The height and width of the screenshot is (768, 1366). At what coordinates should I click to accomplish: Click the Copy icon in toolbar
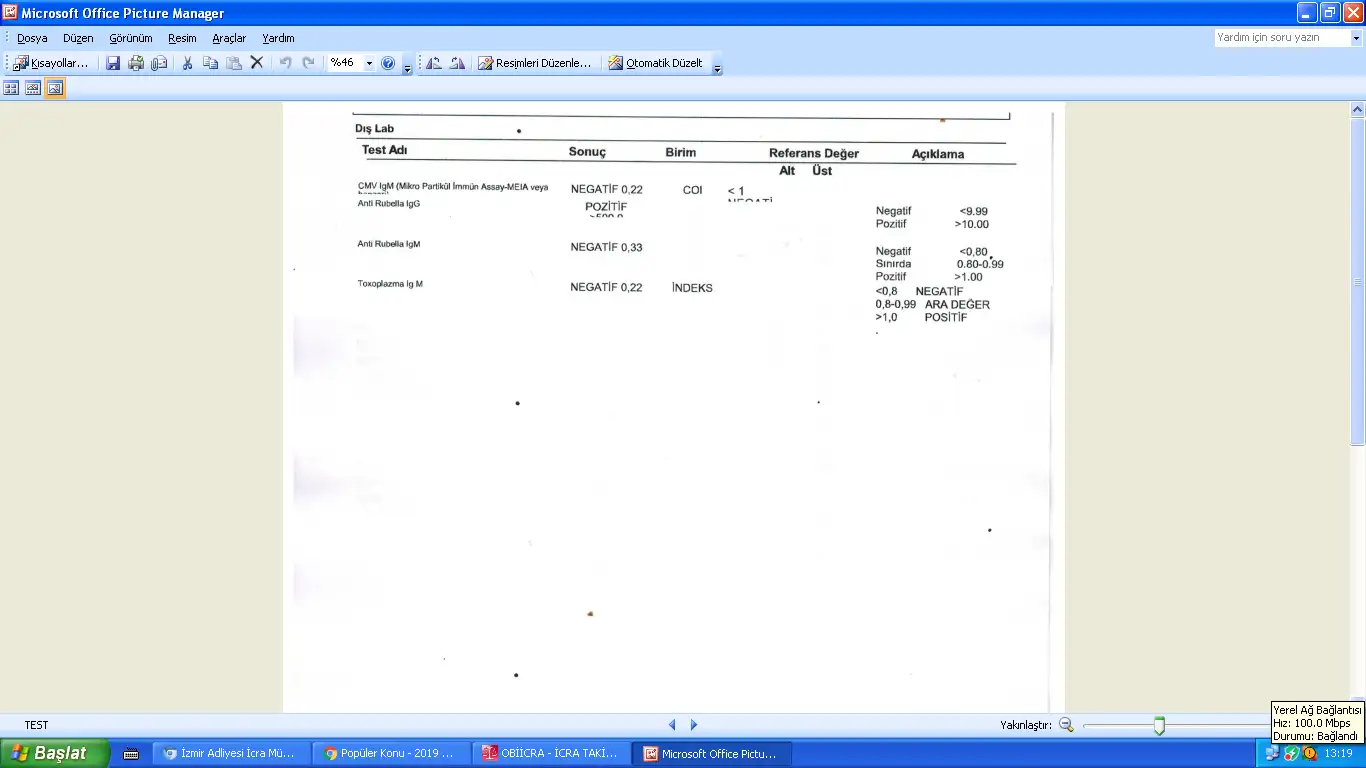(210, 63)
